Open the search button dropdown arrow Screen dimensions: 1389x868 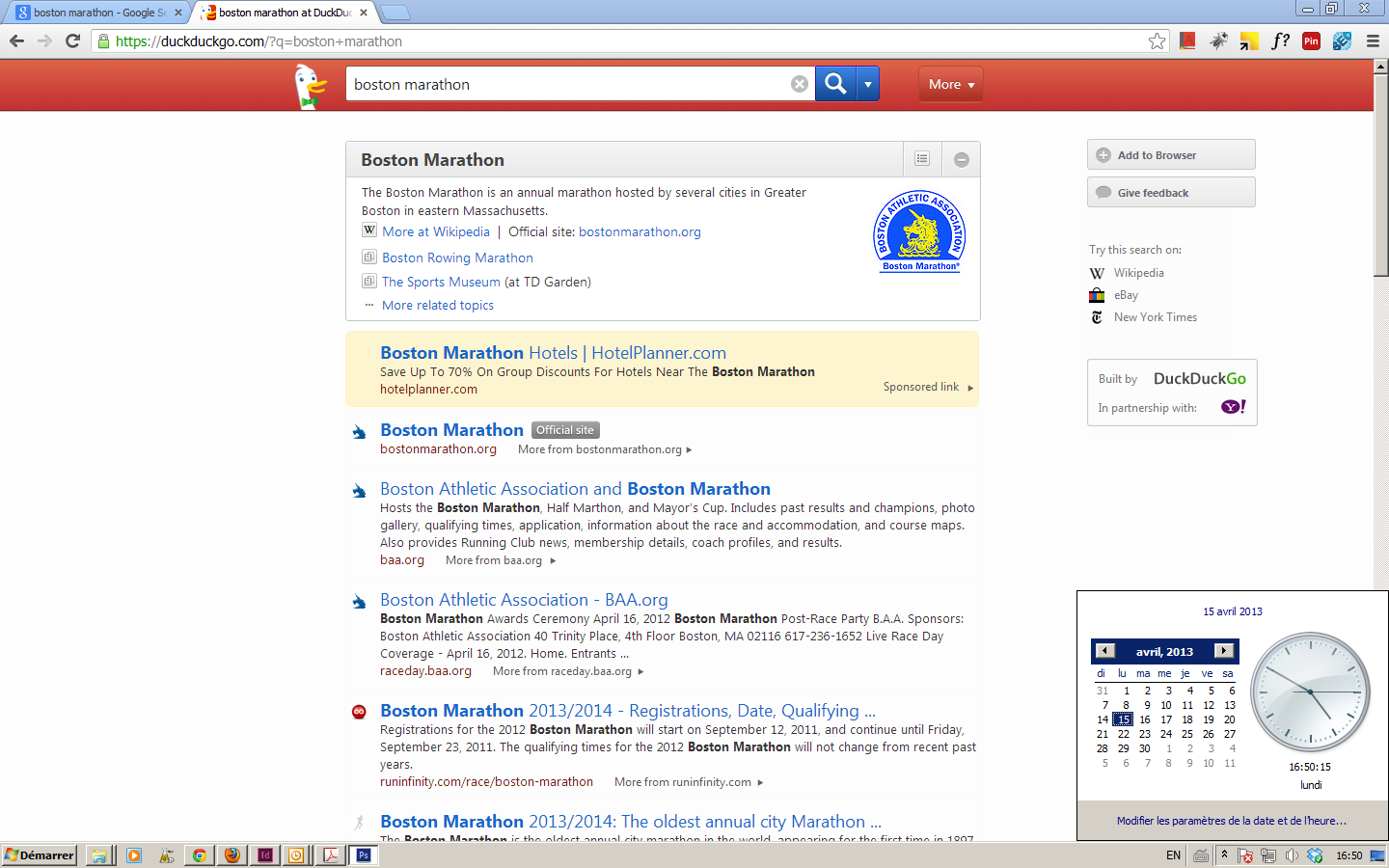click(868, 84)
